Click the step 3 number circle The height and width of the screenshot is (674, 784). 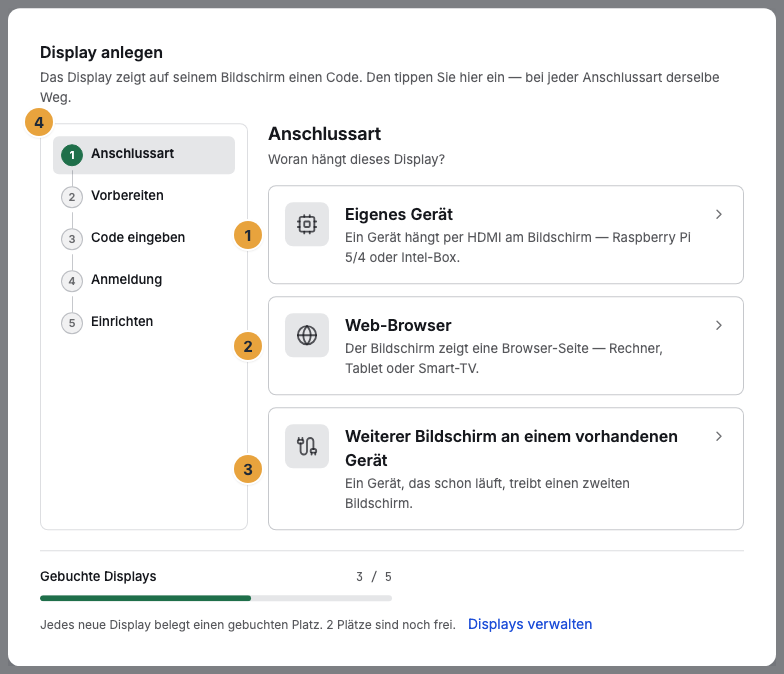(72, 239)
